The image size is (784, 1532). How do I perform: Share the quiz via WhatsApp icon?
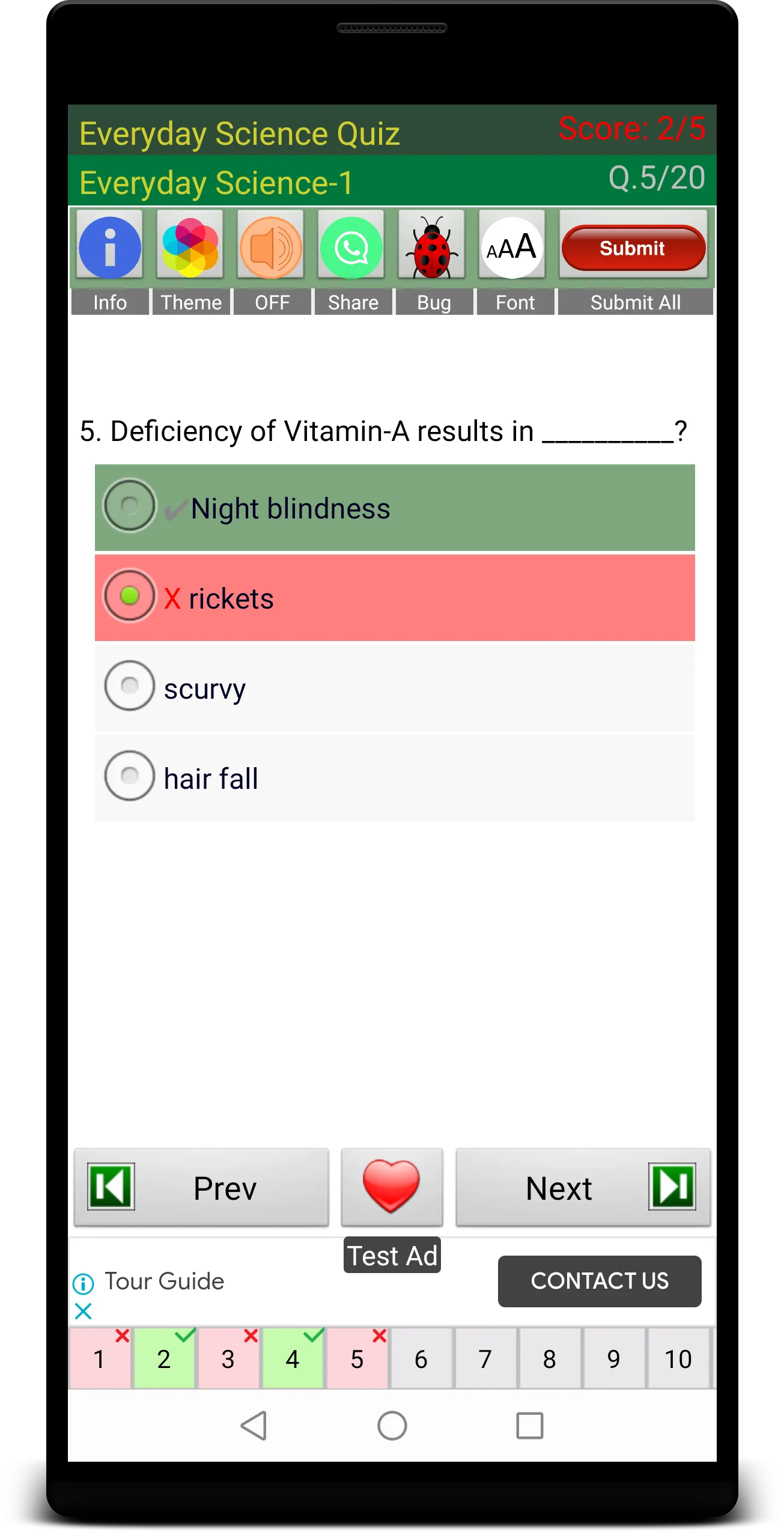coord(351,246)
